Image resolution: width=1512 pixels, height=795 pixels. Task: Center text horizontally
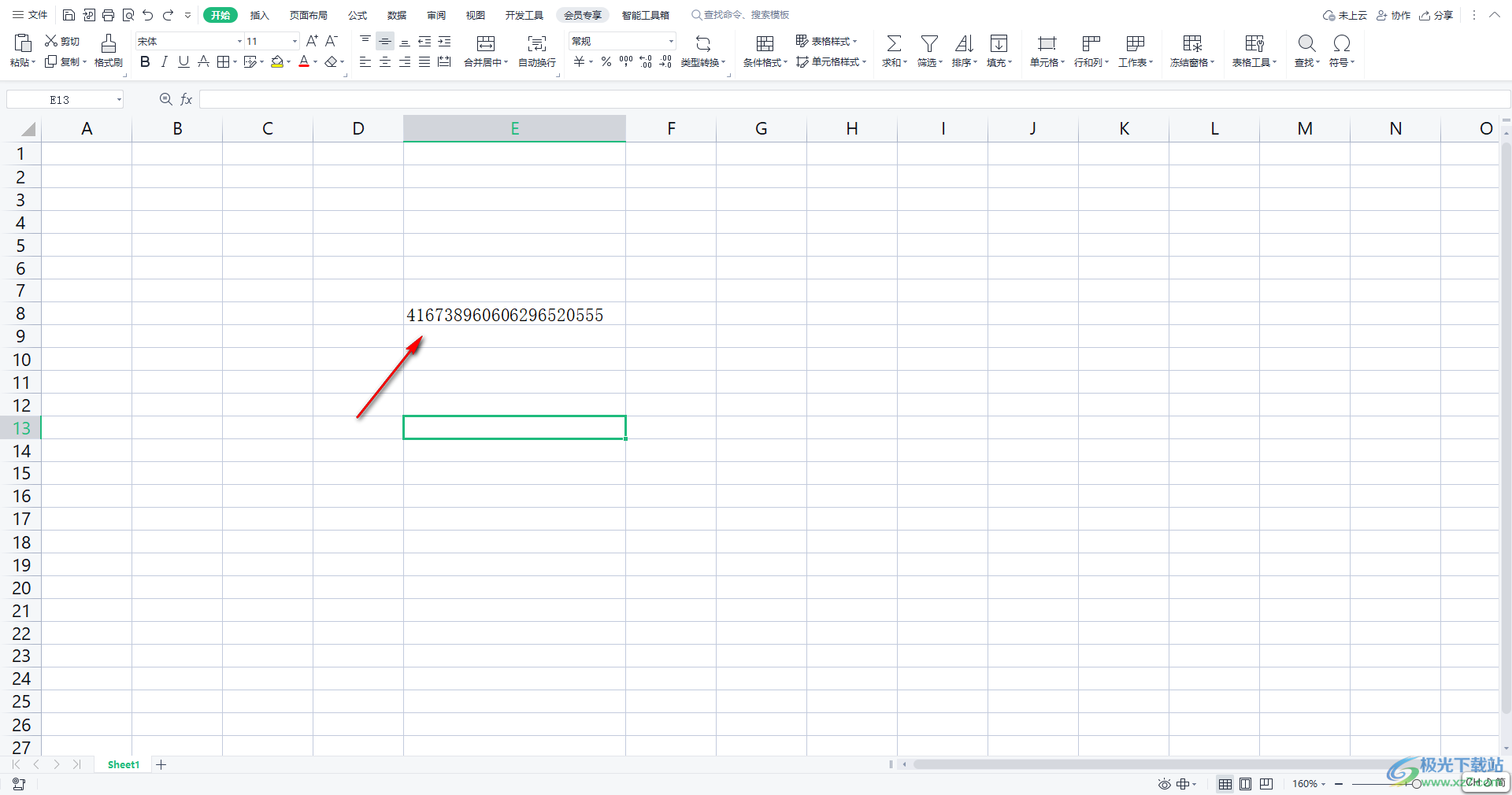[385, 61]
